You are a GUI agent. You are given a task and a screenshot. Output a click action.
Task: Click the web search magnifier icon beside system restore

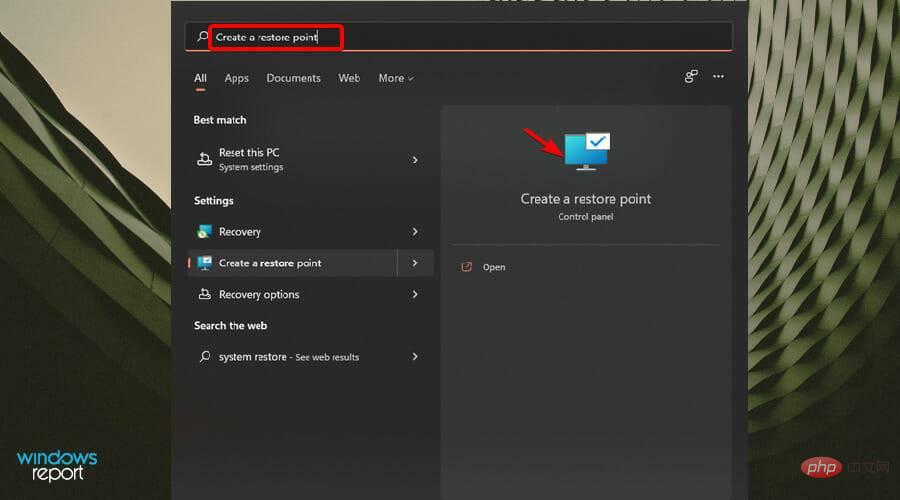click(204, 356)
